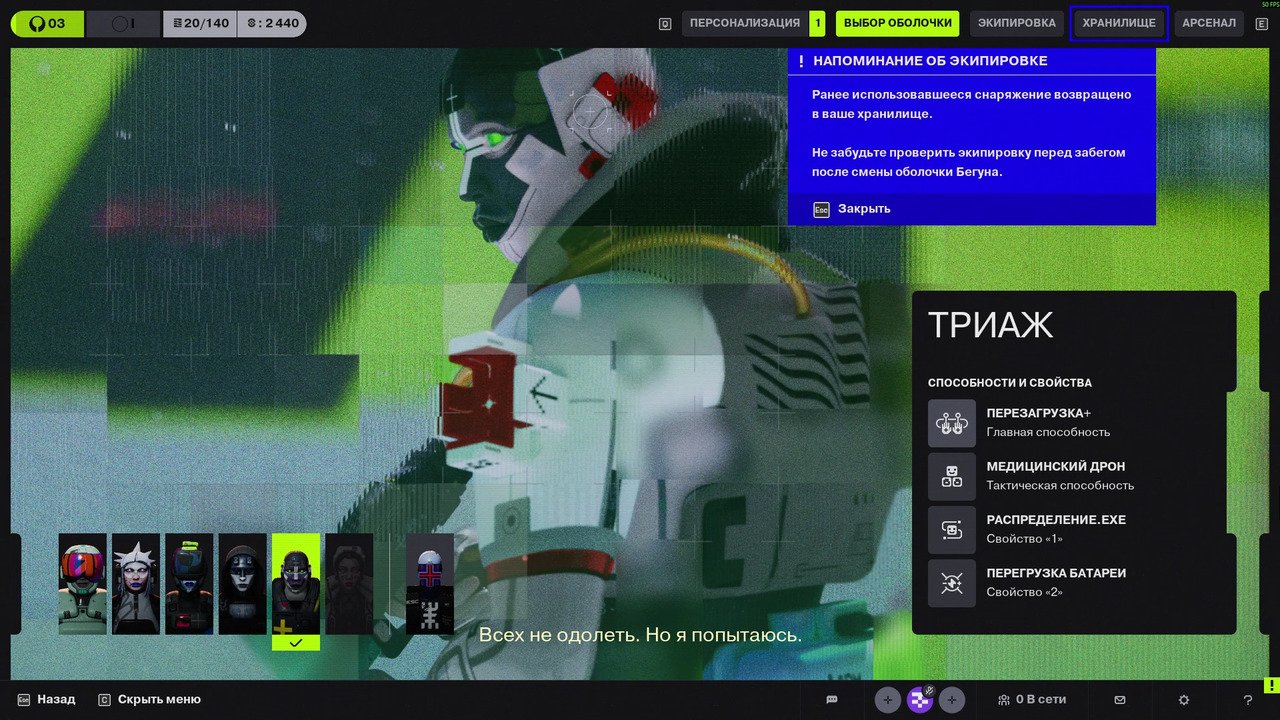The height and width of the screenshot is (720, 1280).
Task: Open the Арсенал tab
Action: [1209, 23]
